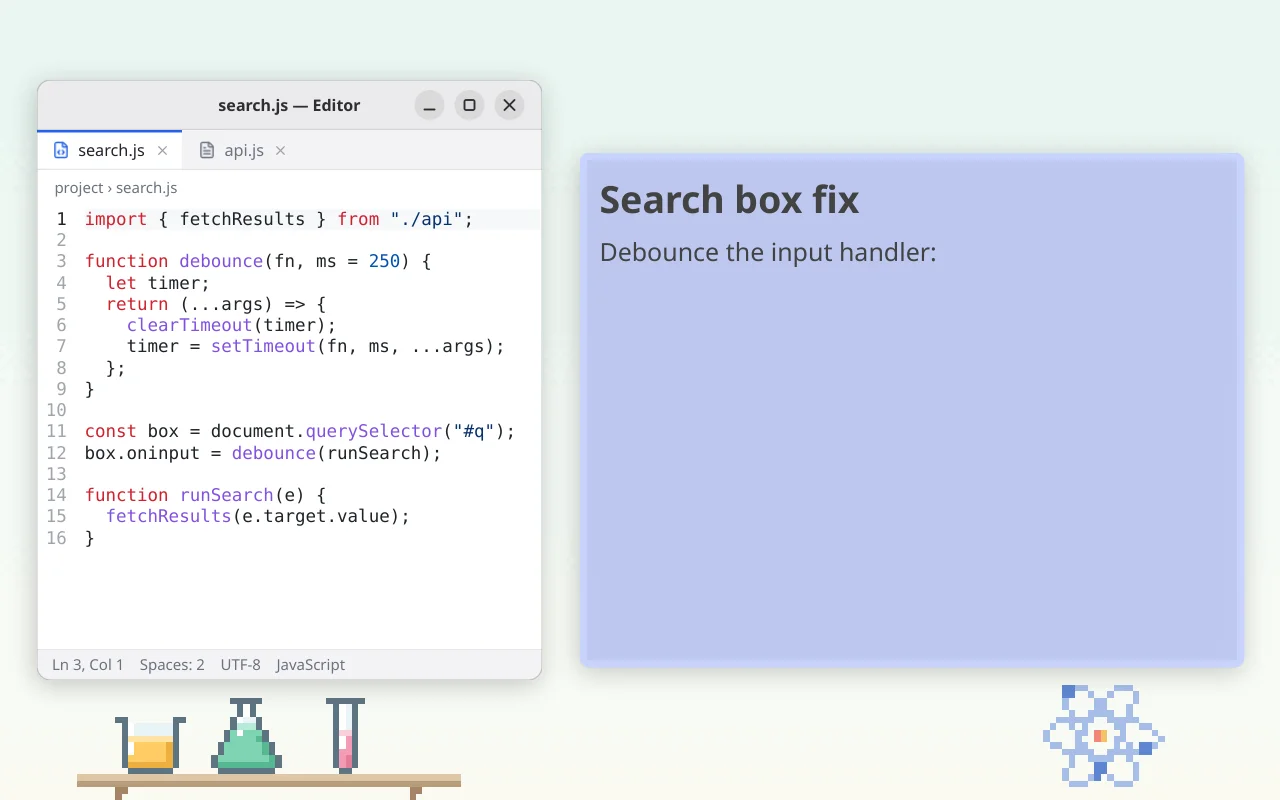Open the 'Spaces: 2' indentation setting
This screenshot has width=1280, height=800.
(x=172, y=665)
